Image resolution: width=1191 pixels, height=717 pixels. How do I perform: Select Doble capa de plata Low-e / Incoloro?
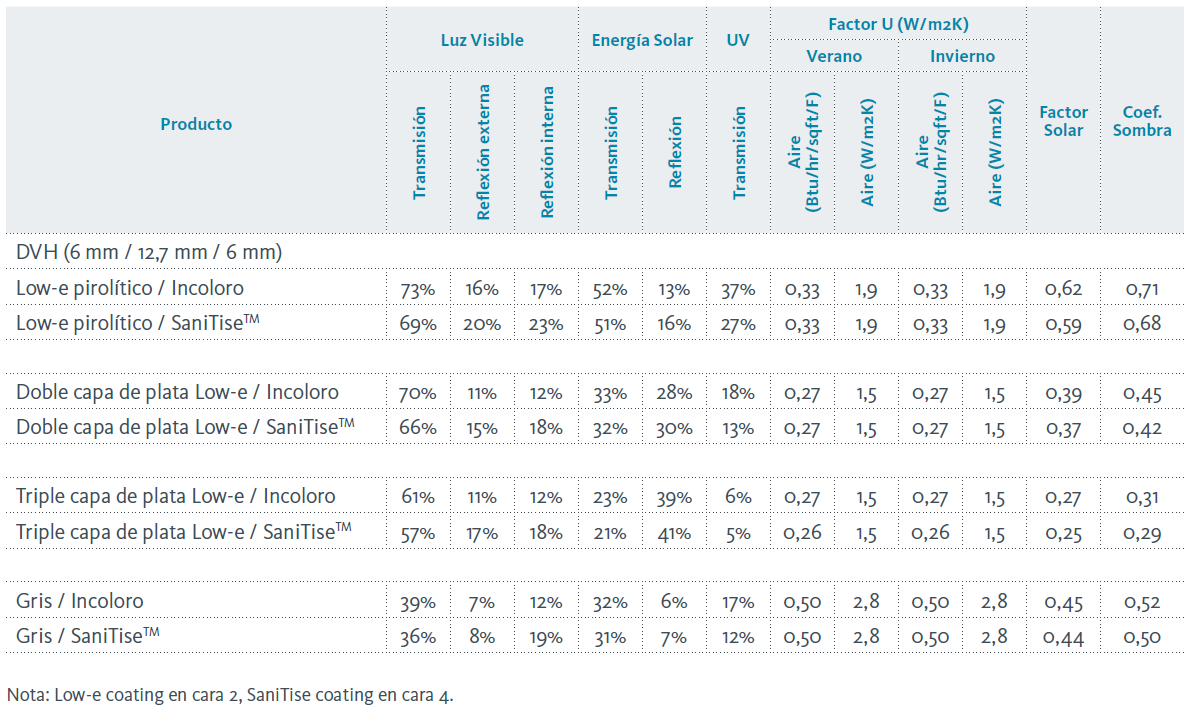point(177,392)
